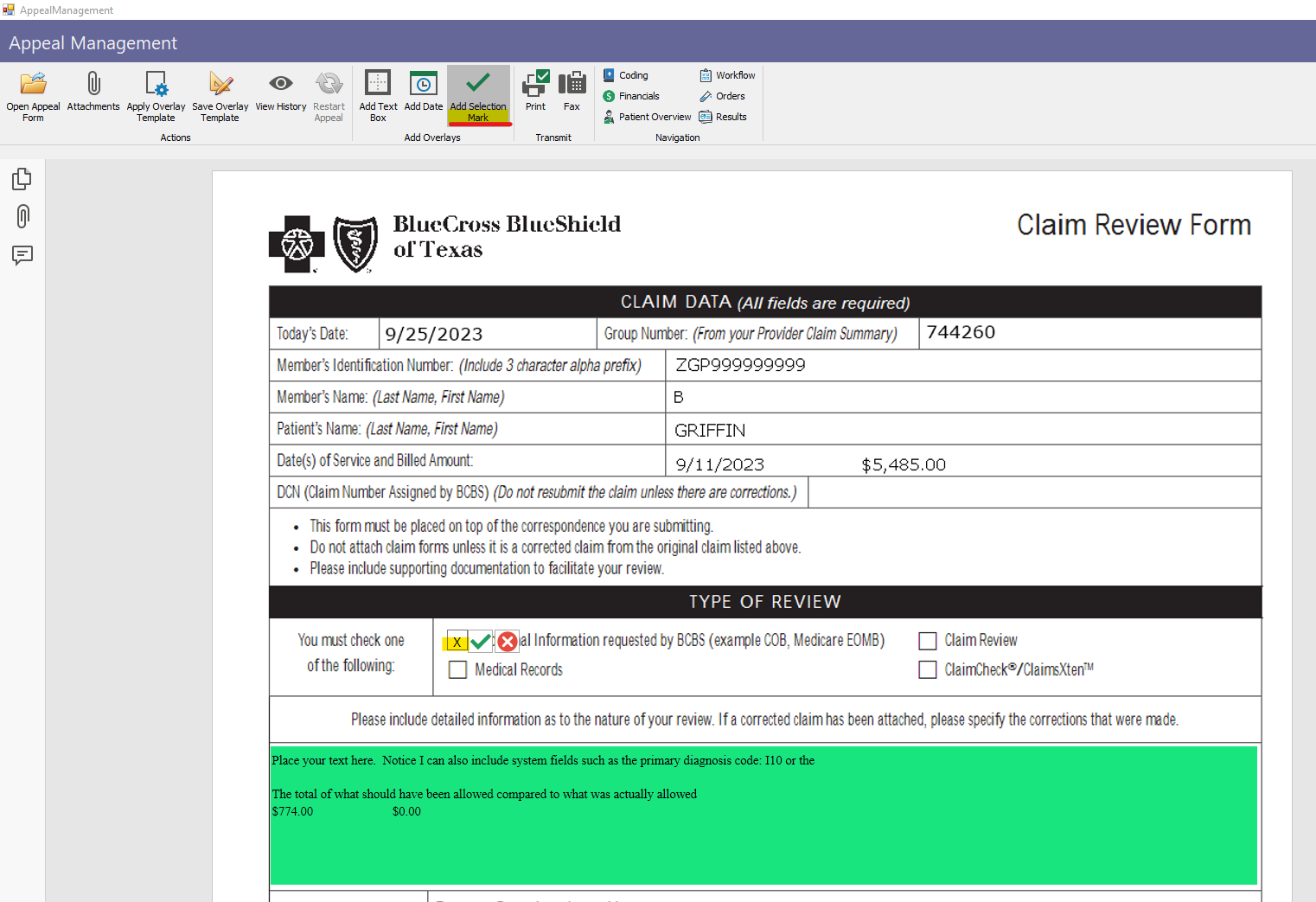
Task: Open Patient Overview
Action: [x=647, y=117]
